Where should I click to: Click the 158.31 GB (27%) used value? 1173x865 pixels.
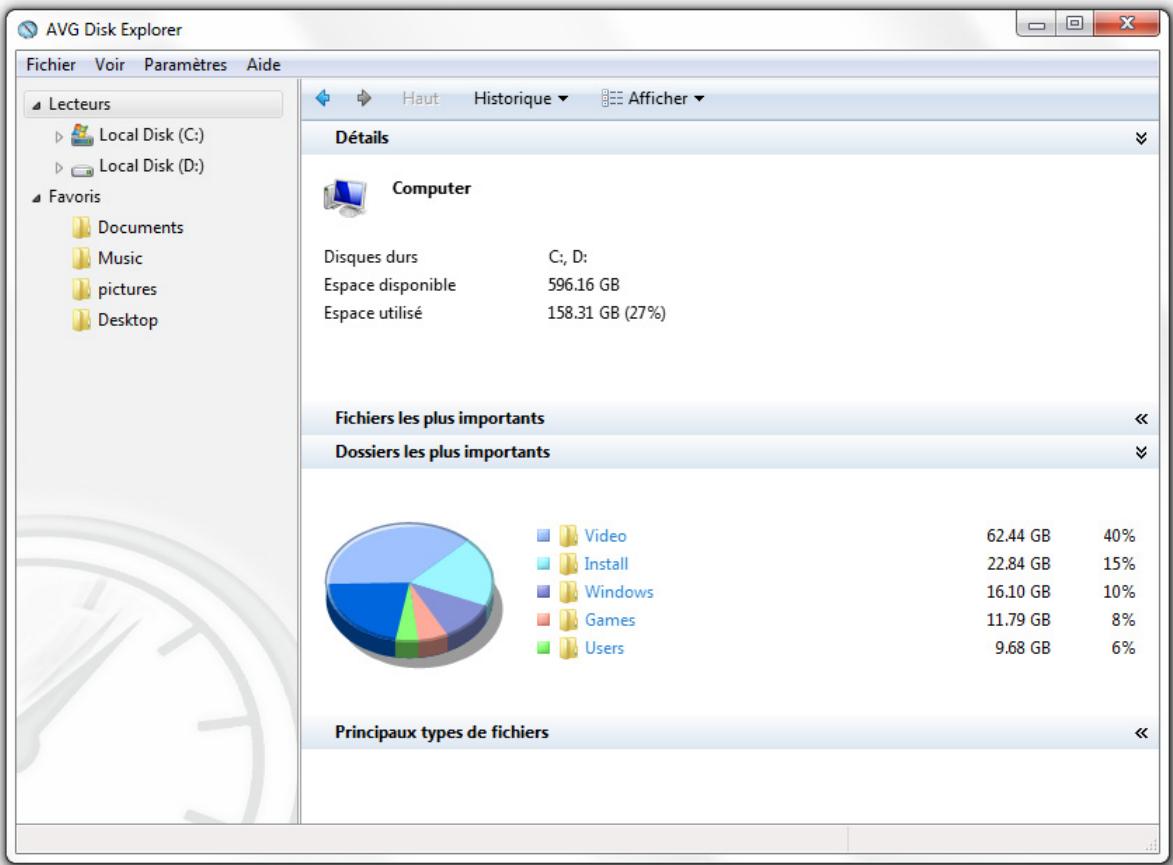(607, 313)
